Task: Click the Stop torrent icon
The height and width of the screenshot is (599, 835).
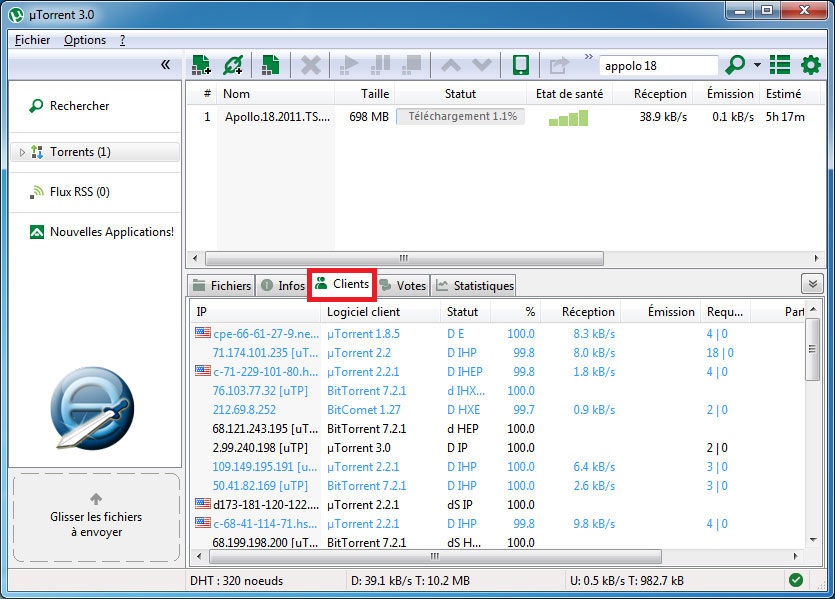Action: [x=412, y=65]
